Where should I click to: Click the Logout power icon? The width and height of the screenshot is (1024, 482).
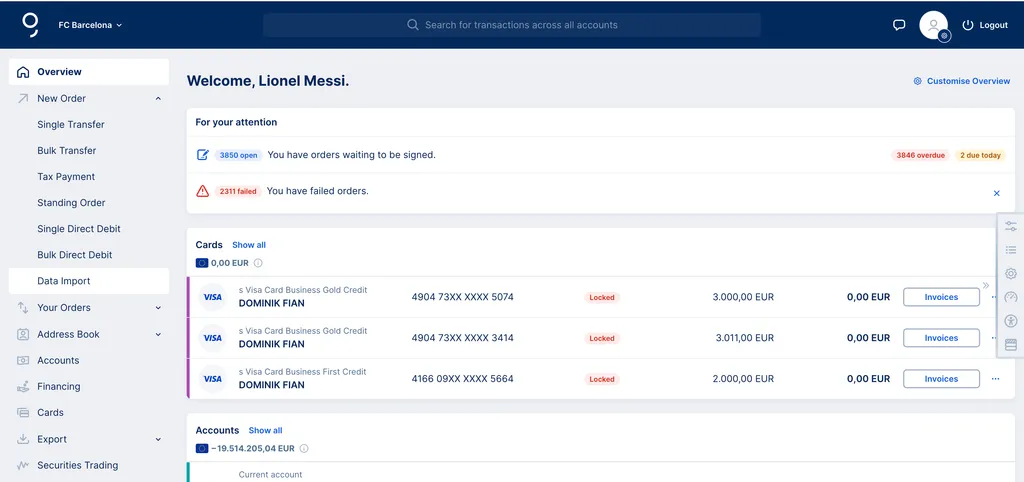tap(968, 25)
